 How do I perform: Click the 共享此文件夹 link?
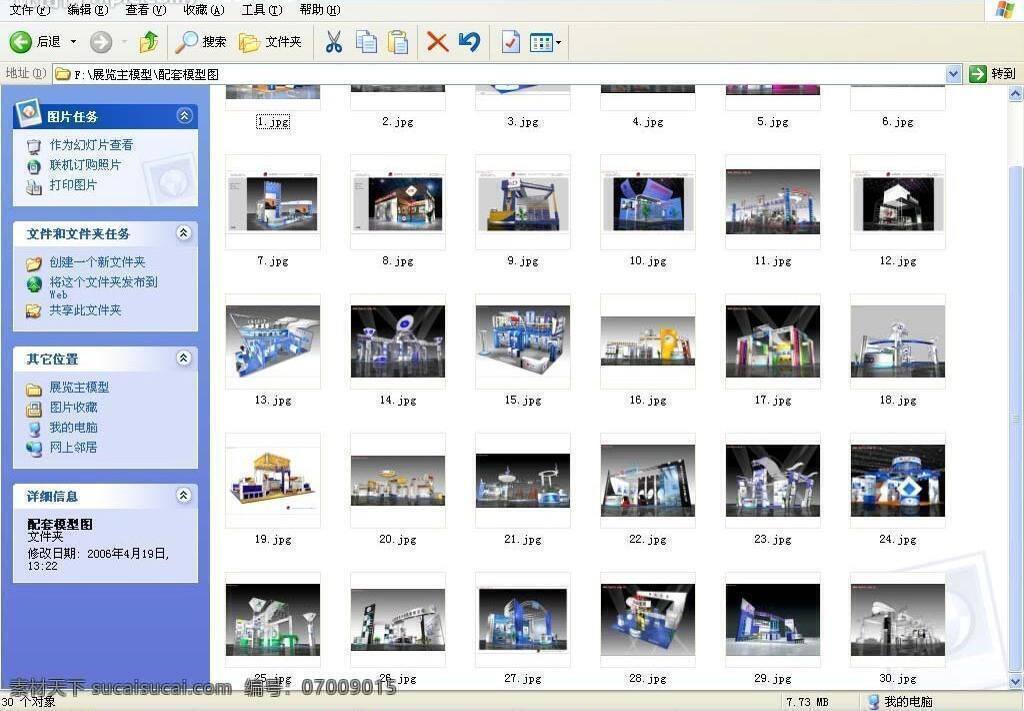click(x=86, y=310)
